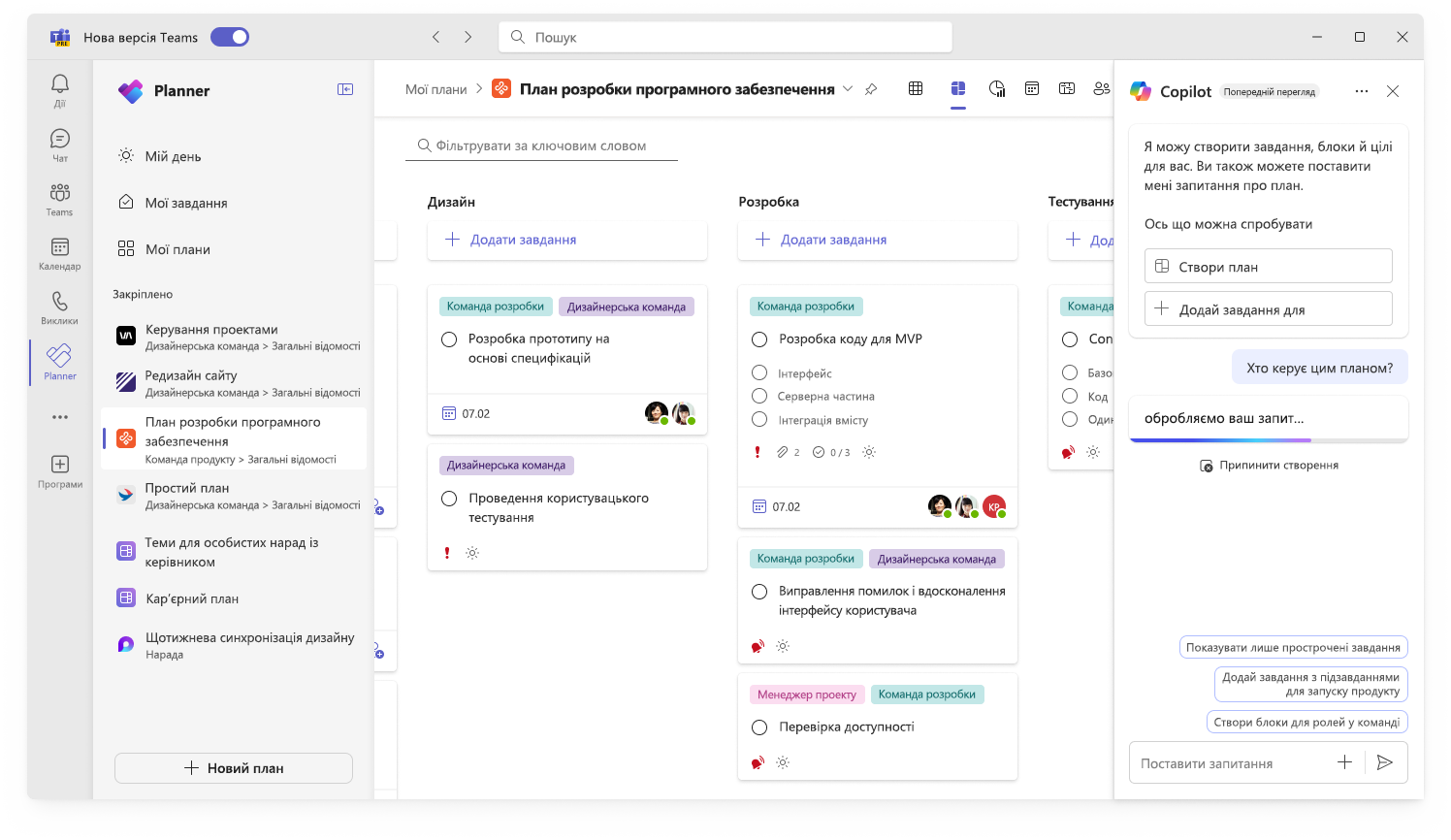
Task: Click the Copilot processing progress bar
Action: coord(1269,440)
